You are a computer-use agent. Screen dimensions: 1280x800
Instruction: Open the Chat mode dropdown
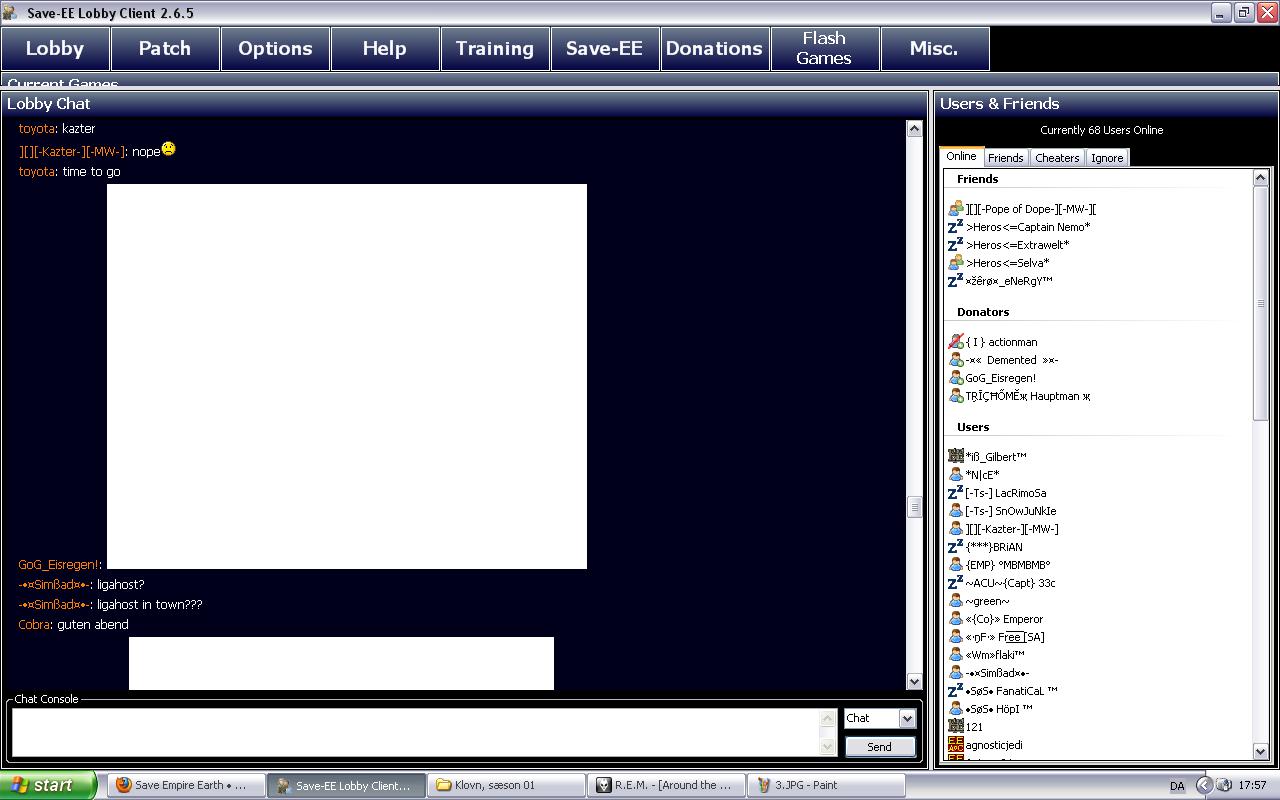point(906,718)
